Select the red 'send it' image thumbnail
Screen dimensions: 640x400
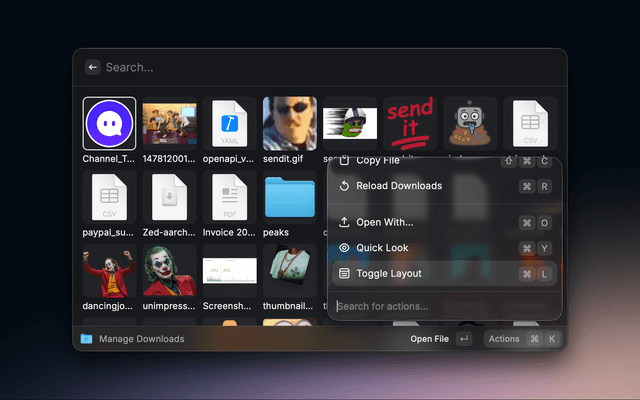(410, 124)
